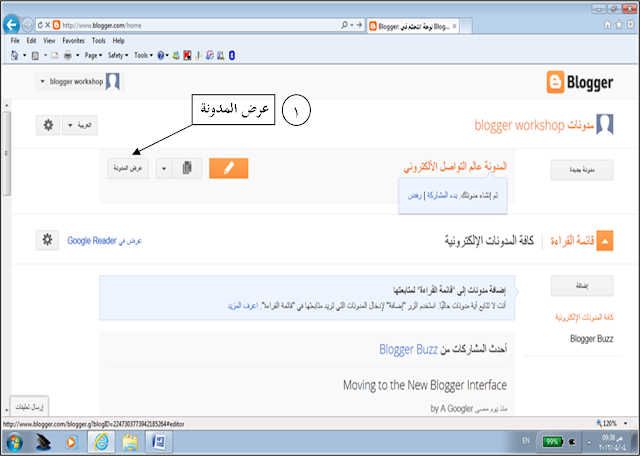Open the View menu

coord(49,40)
